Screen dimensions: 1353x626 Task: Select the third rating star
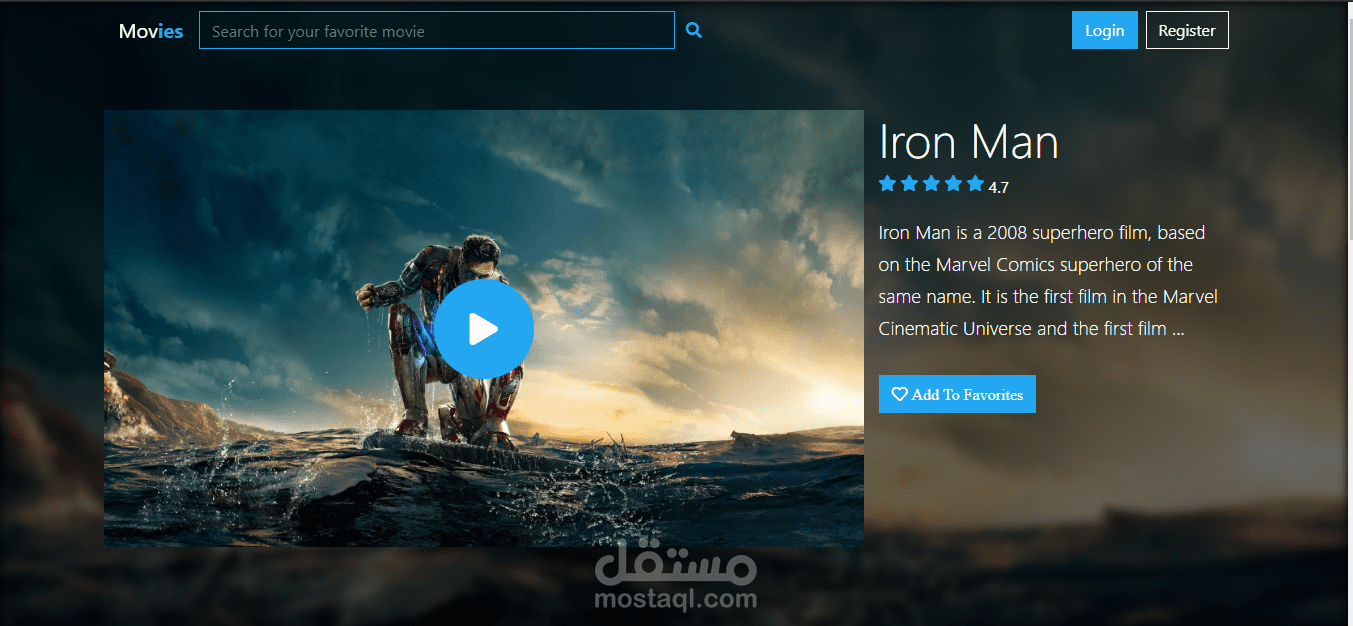pyautogui.click(x=931, y=183)
